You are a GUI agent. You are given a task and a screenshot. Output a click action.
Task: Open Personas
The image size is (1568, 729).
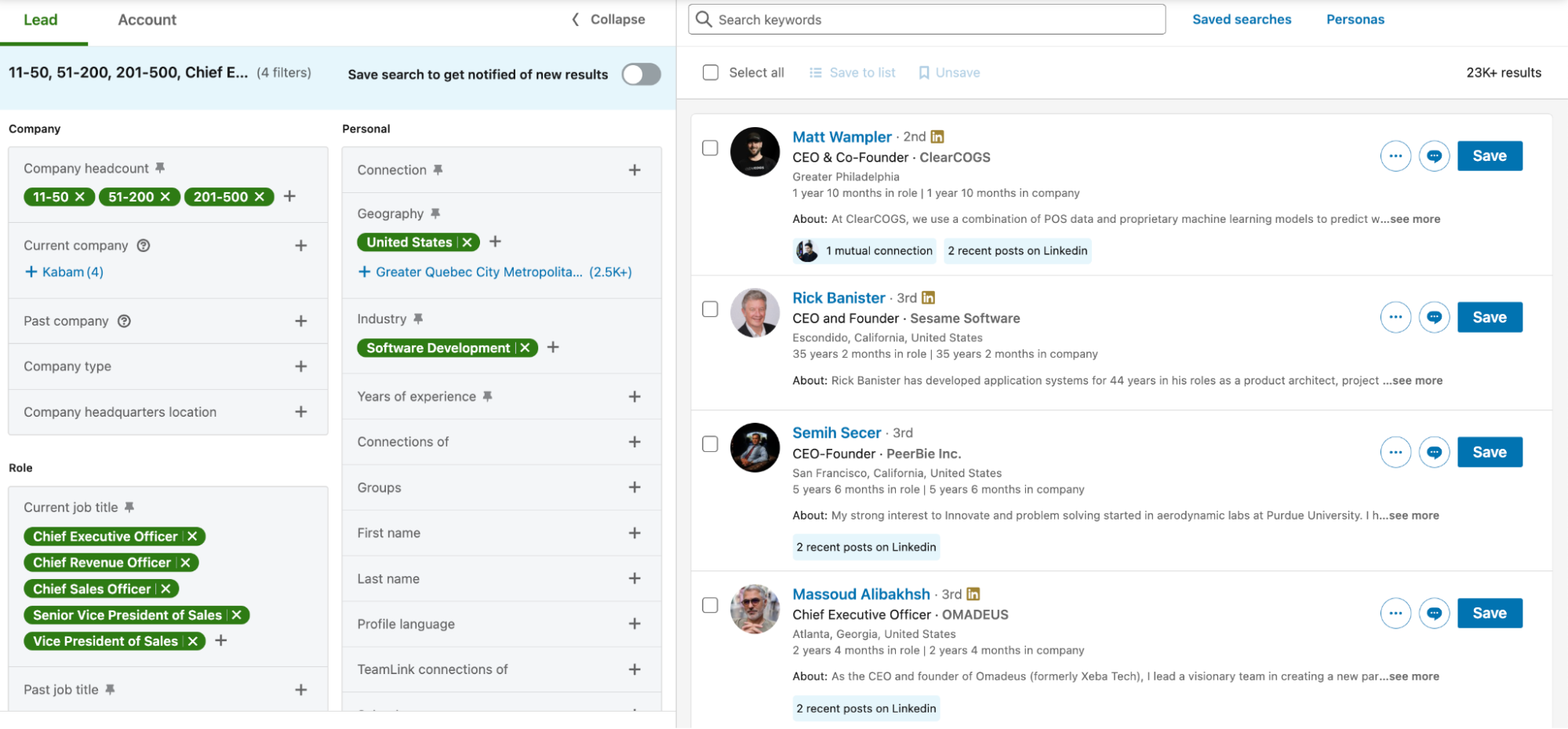(1355, 20)
